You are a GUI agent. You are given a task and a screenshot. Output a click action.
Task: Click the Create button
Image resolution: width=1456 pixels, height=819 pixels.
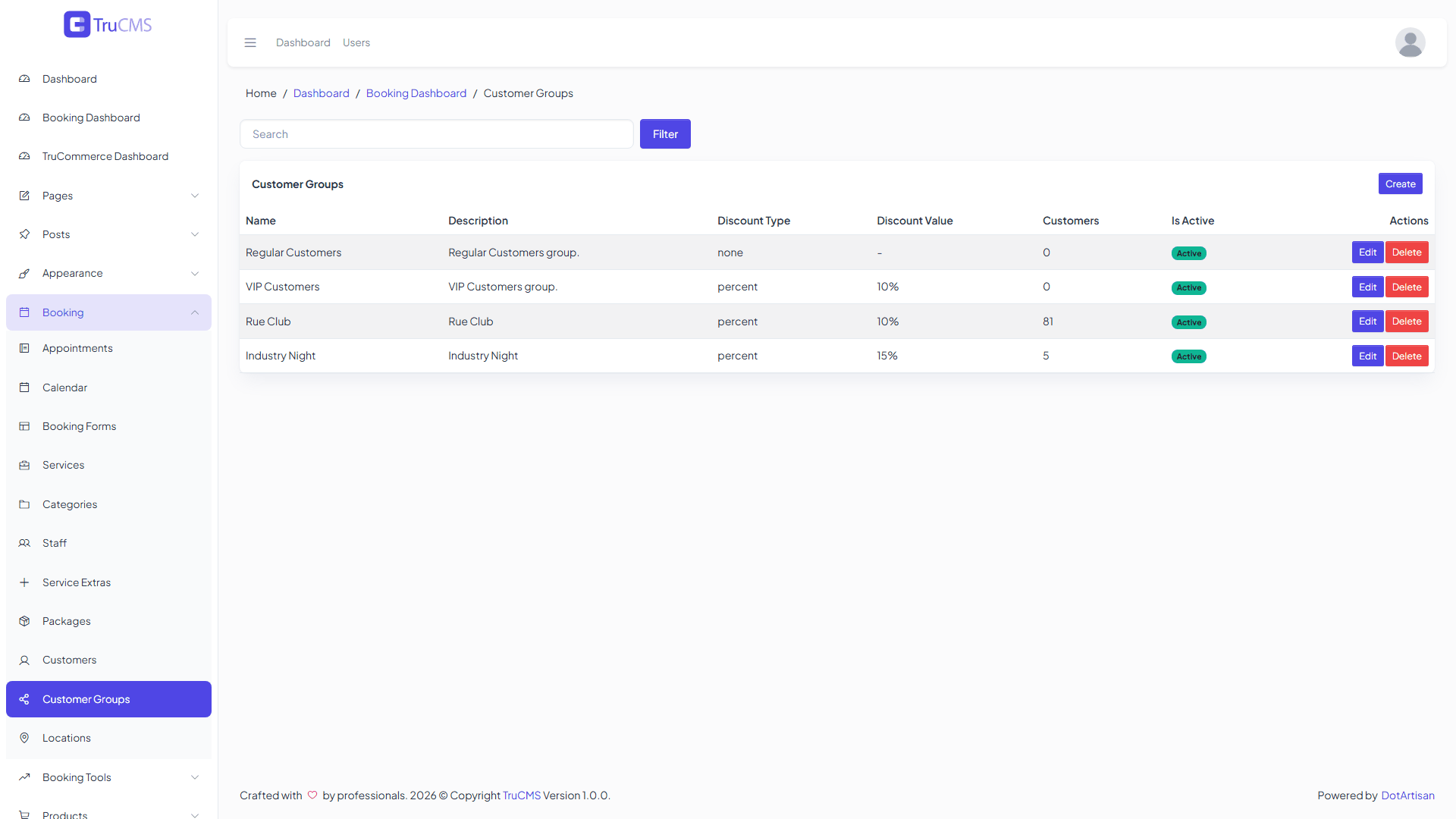click(1400, 184)
